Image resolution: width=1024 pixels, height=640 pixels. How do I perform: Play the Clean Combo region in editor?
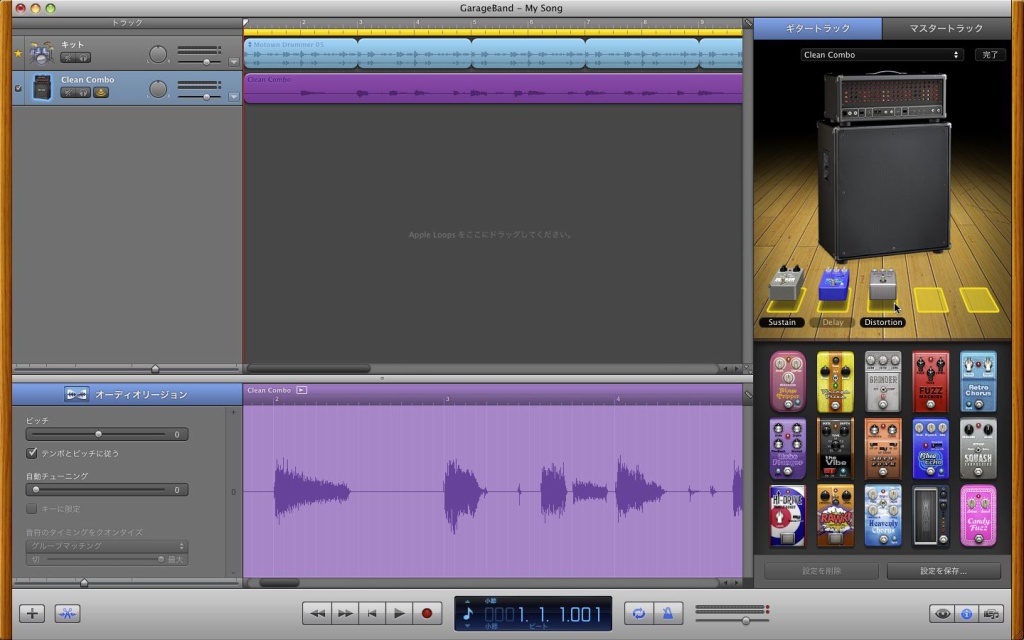(301, 390)
